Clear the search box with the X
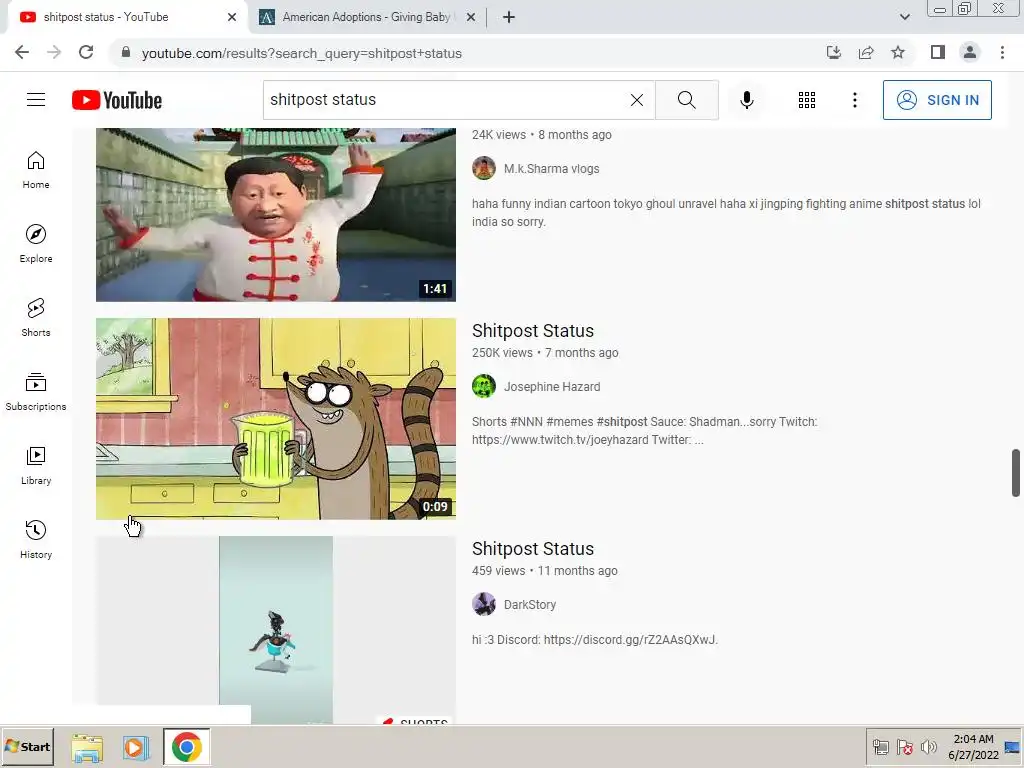The image size is (1024, 768). pyautogui.click(x=637, y=100)
